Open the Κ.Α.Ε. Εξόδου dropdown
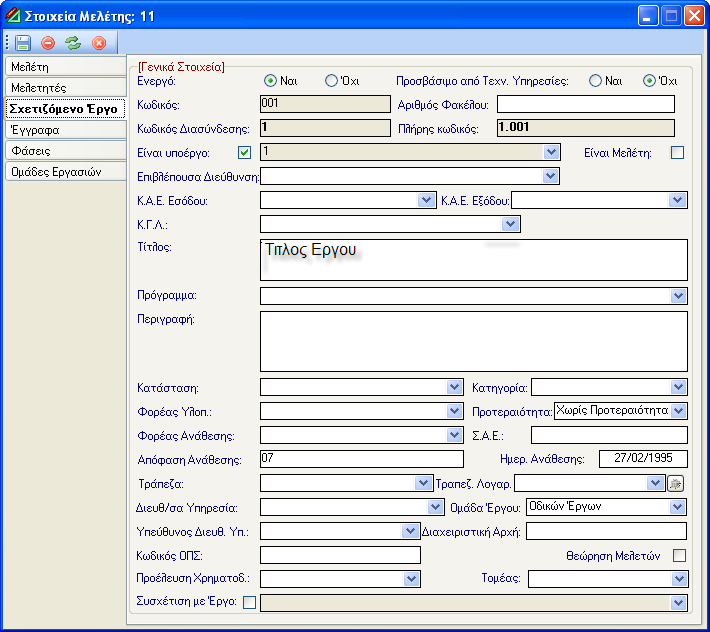Viewport: 710px width, 632px height. [x=677, y=200]
